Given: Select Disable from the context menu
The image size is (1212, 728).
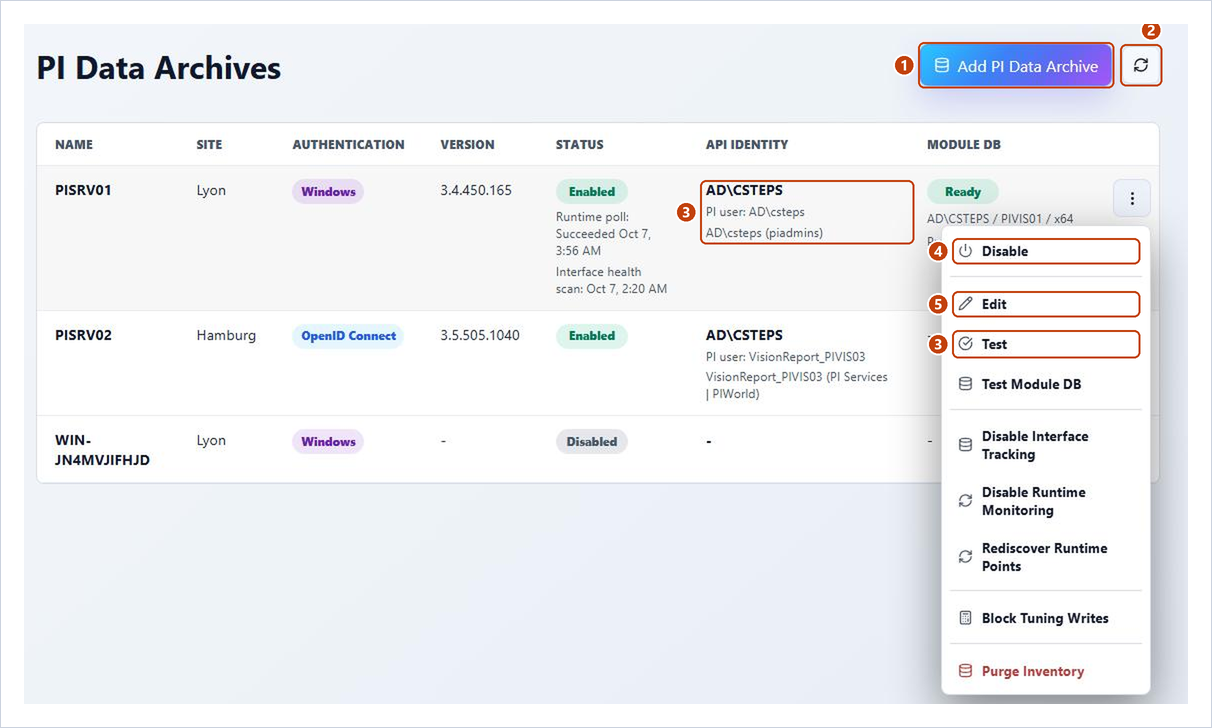Looking at the screenshot, I should click(x=1046, y=251).
